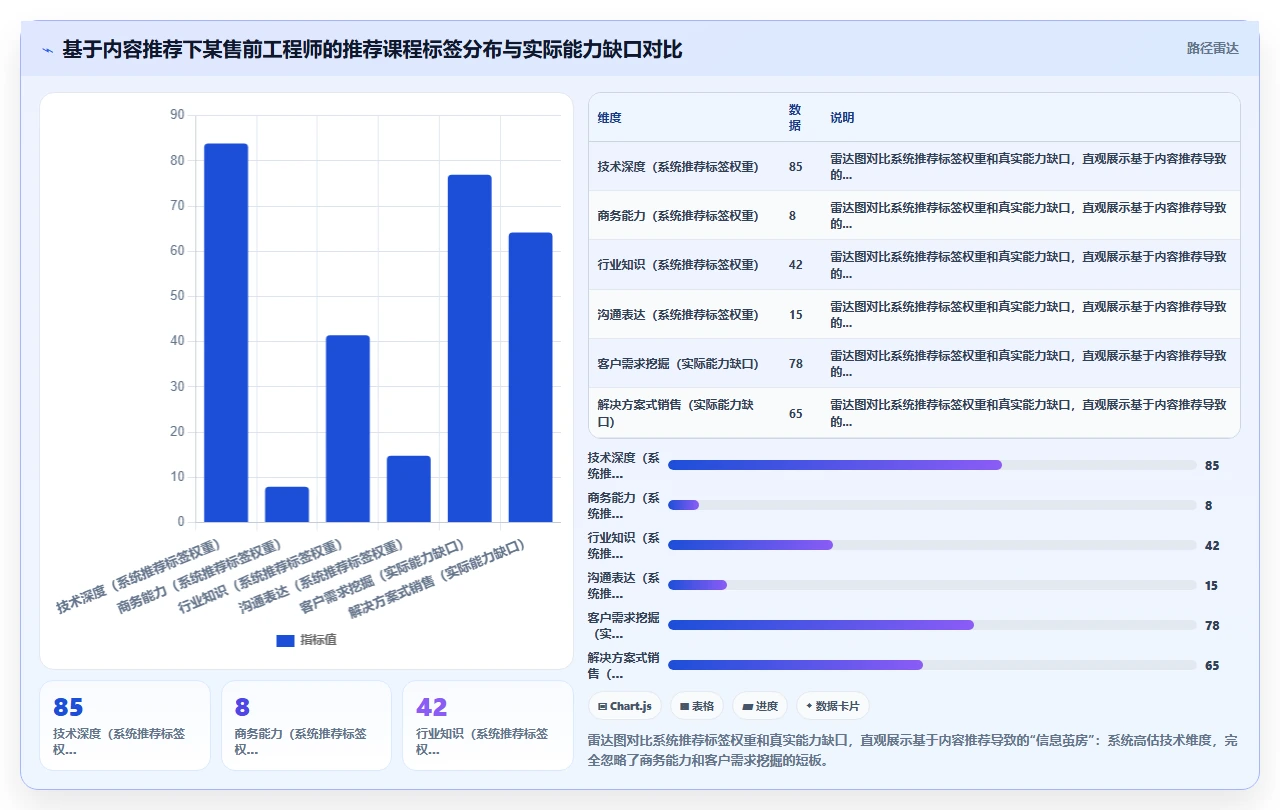
Task: Click the 90 y-axis tick label
Action: click(177, 115)
